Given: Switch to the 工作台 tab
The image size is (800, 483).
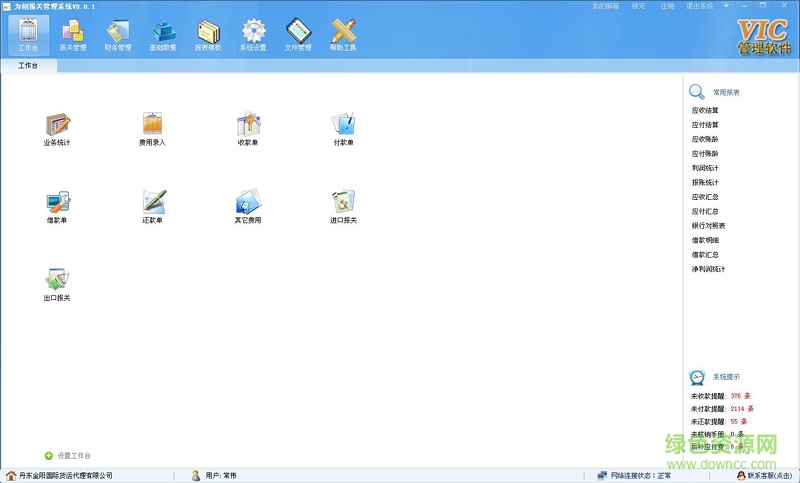Looking at the screenshot, I should tap(29, 66).
